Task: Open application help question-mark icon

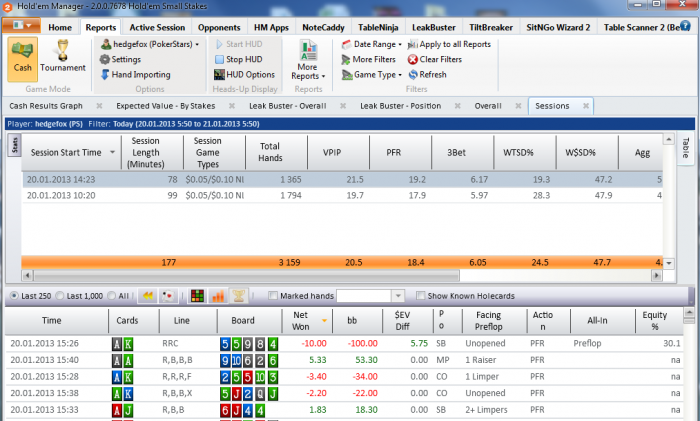Action: coord(685,26)
